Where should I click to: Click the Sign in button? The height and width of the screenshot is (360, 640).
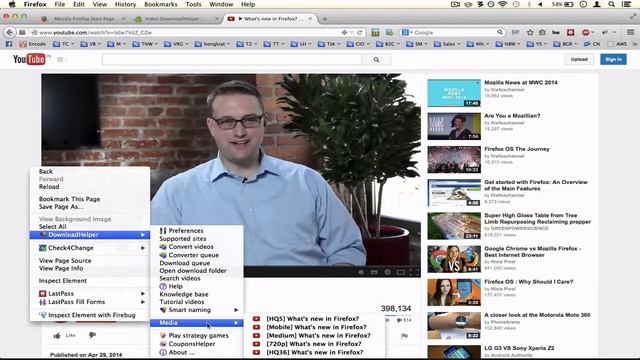613,59
